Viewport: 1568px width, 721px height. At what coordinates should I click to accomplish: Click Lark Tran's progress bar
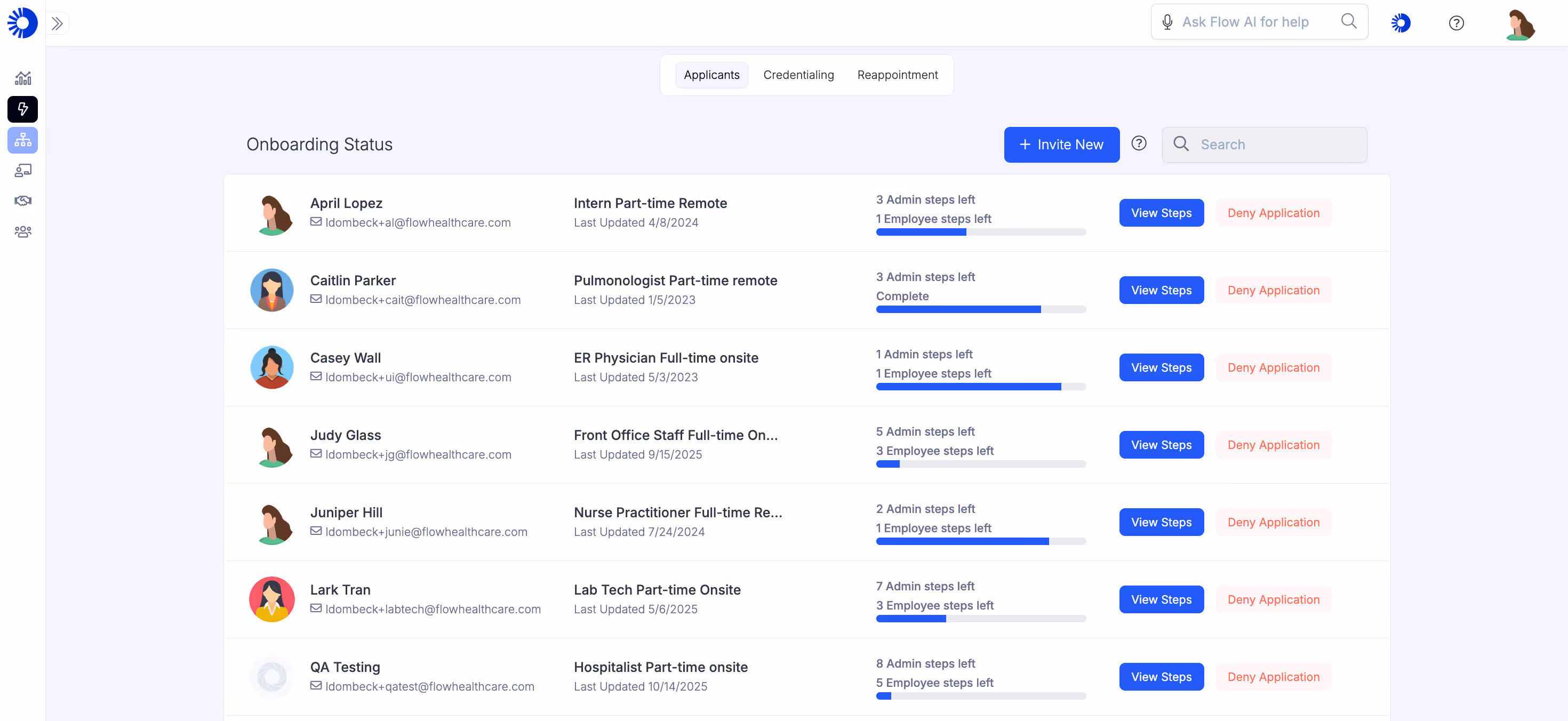click(980, 619)
